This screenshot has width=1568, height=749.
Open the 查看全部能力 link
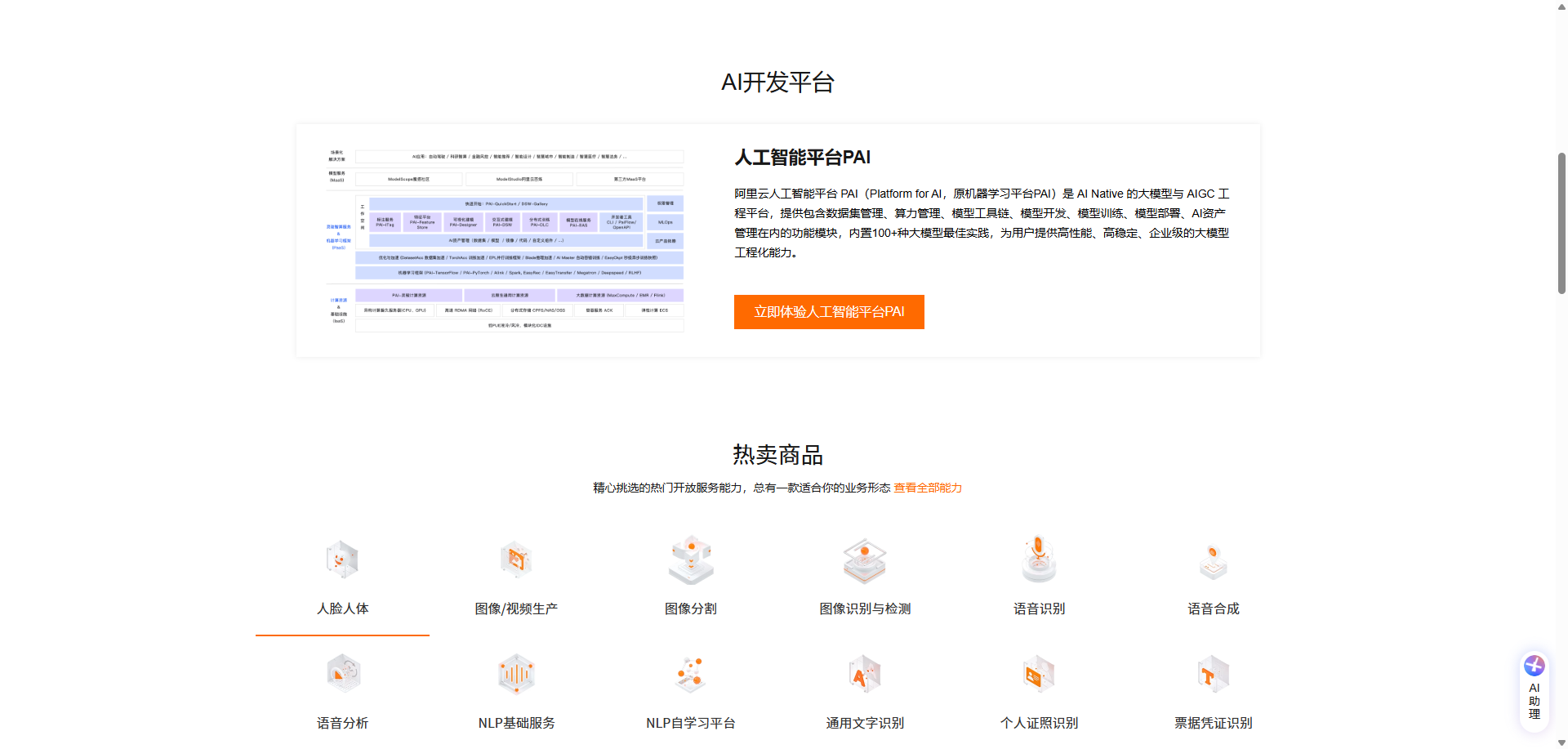pos(928,488)
